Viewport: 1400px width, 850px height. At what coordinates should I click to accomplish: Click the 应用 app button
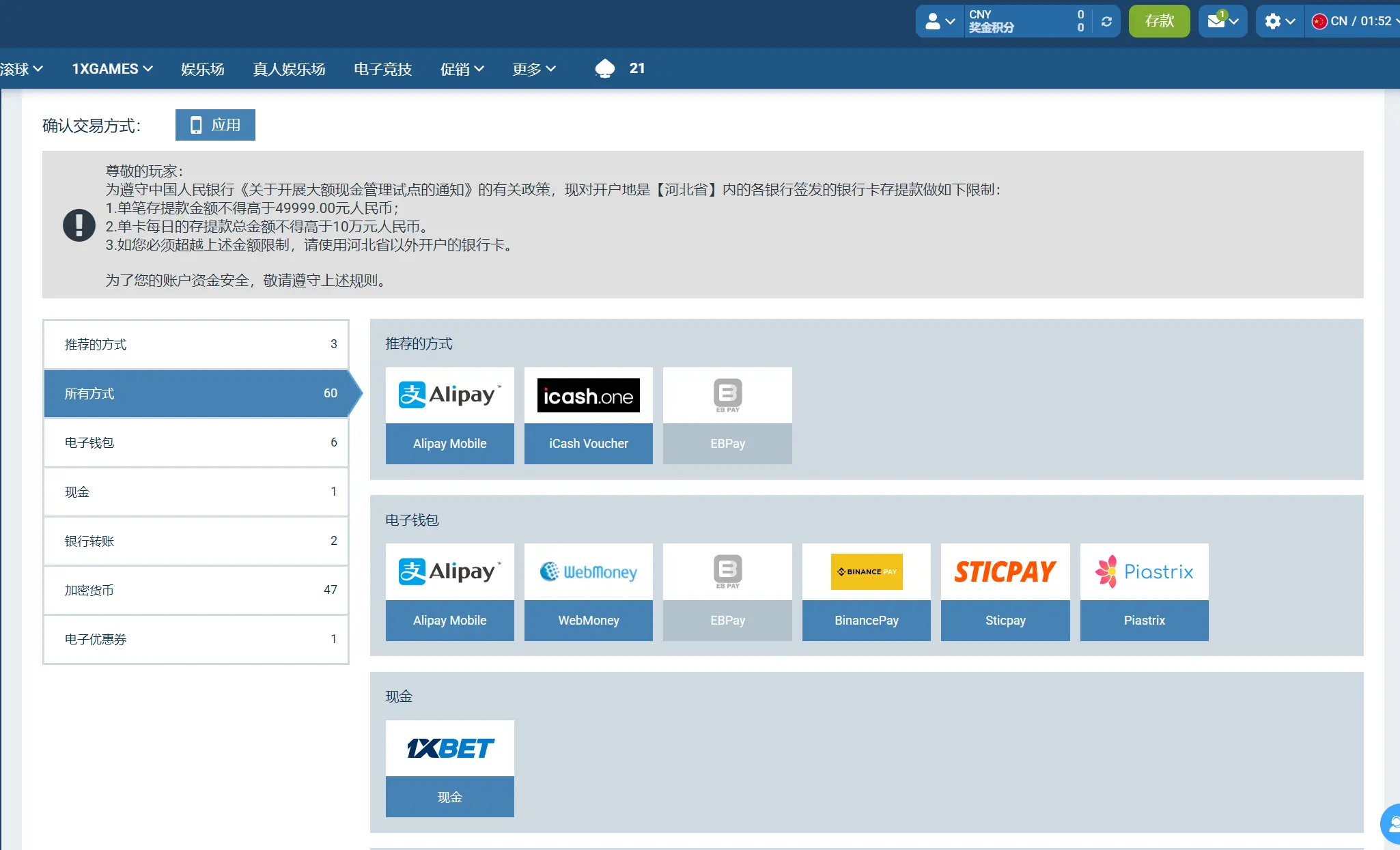(x=215, y=125)
